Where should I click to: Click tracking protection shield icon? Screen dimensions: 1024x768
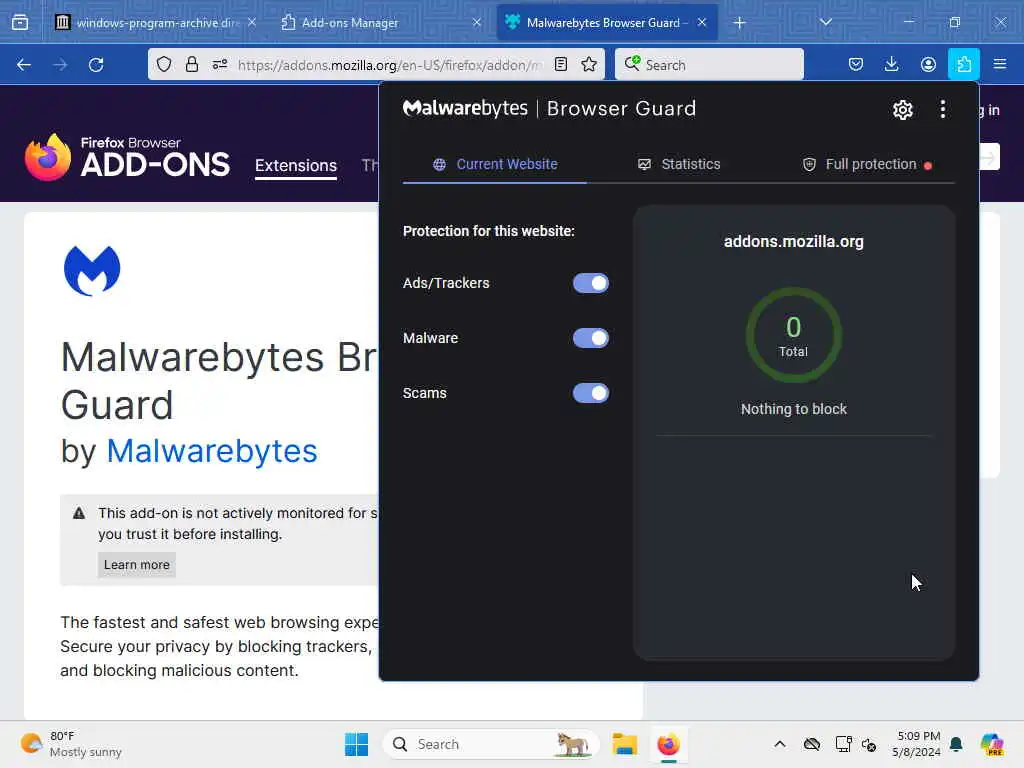[164, 64]
